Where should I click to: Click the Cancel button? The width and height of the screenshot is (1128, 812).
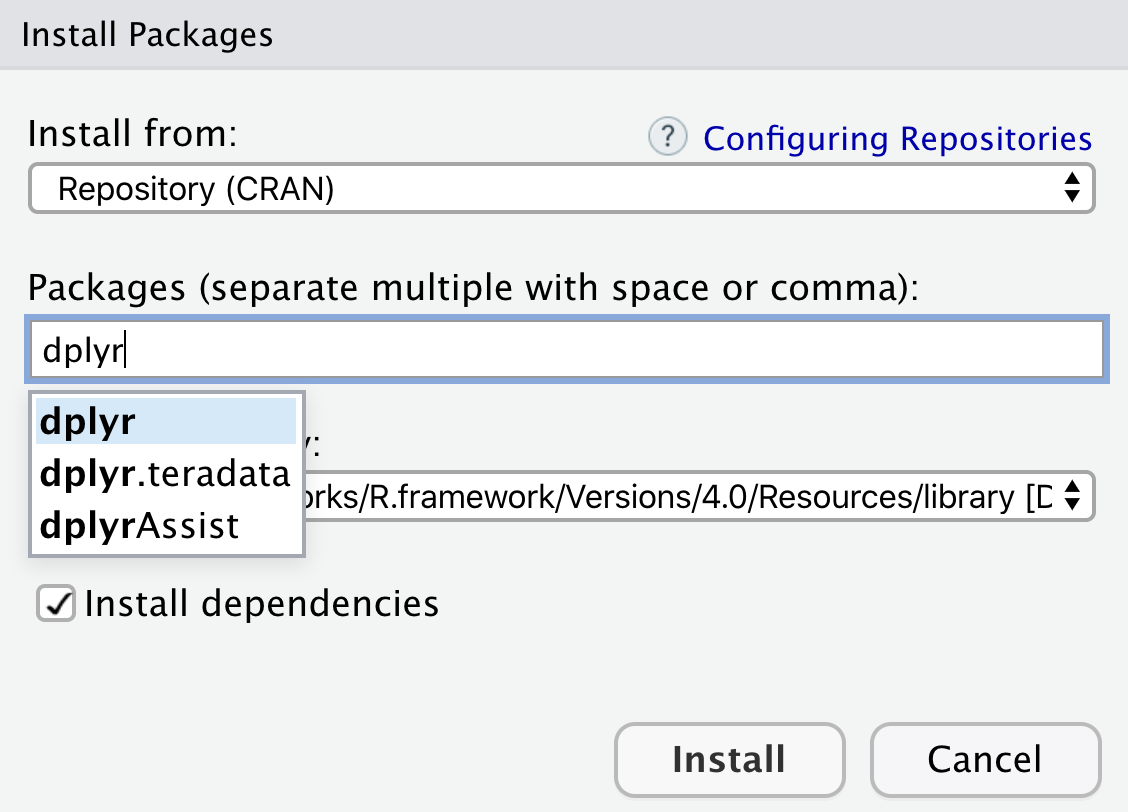[985, 759]
